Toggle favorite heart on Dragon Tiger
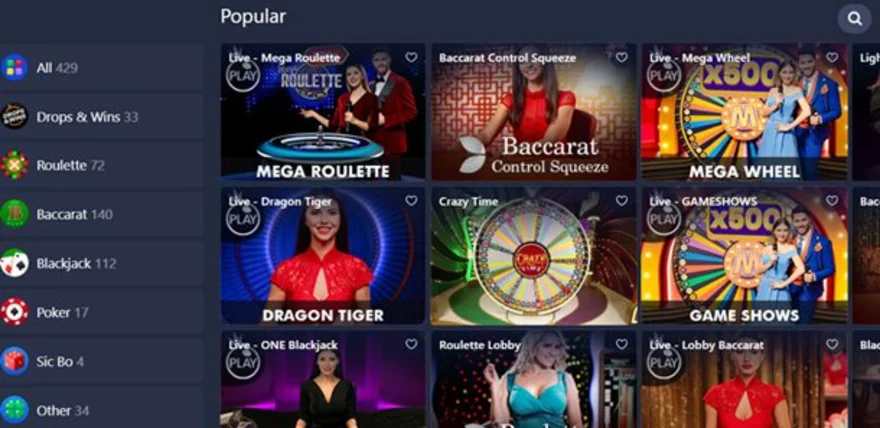Viewport: 880px width, 428px height. pyautogui.click(x=411, y=201)
